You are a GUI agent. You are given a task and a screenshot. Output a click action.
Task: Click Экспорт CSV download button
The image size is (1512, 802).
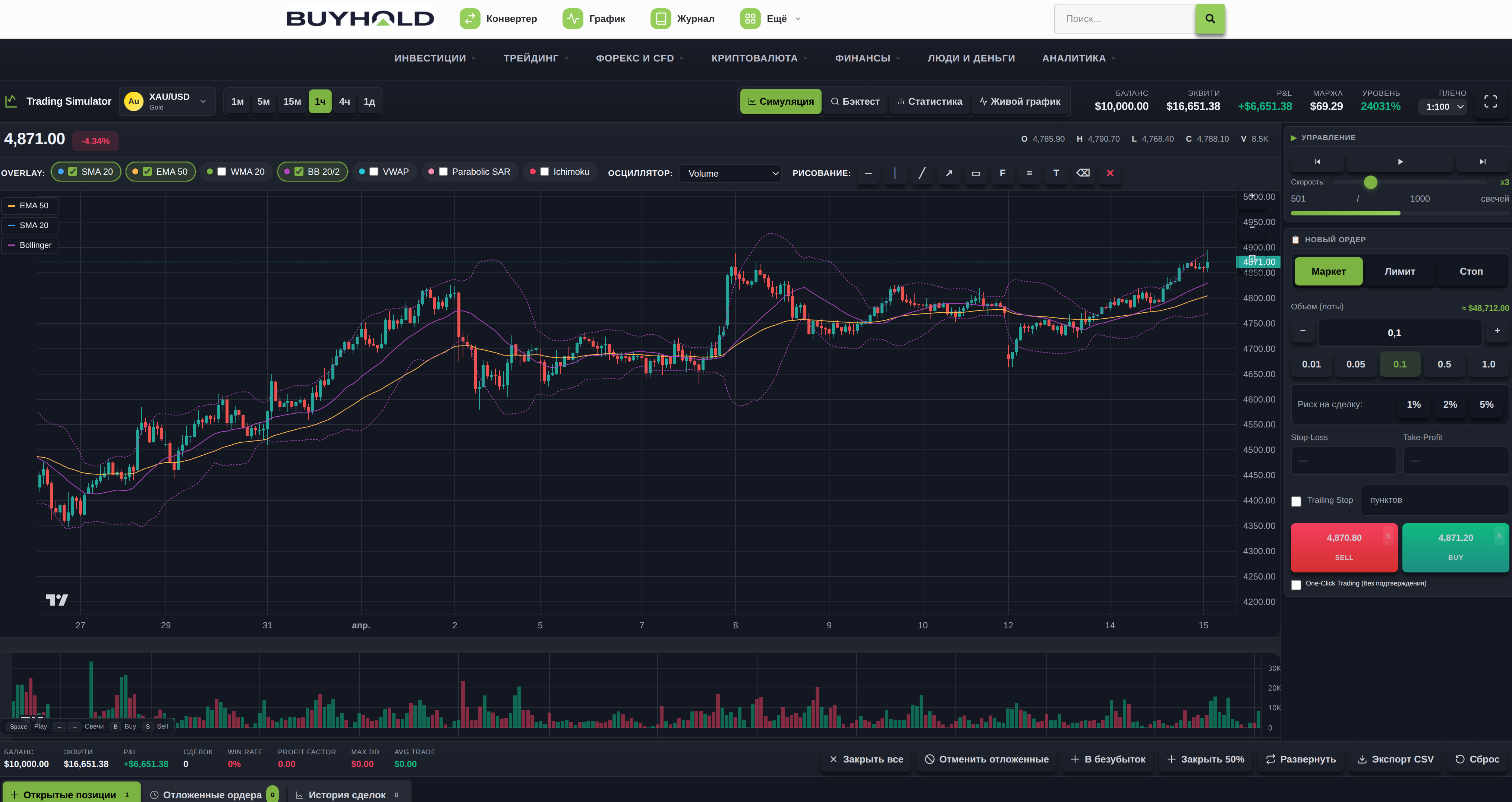[x=1395, y=759]
